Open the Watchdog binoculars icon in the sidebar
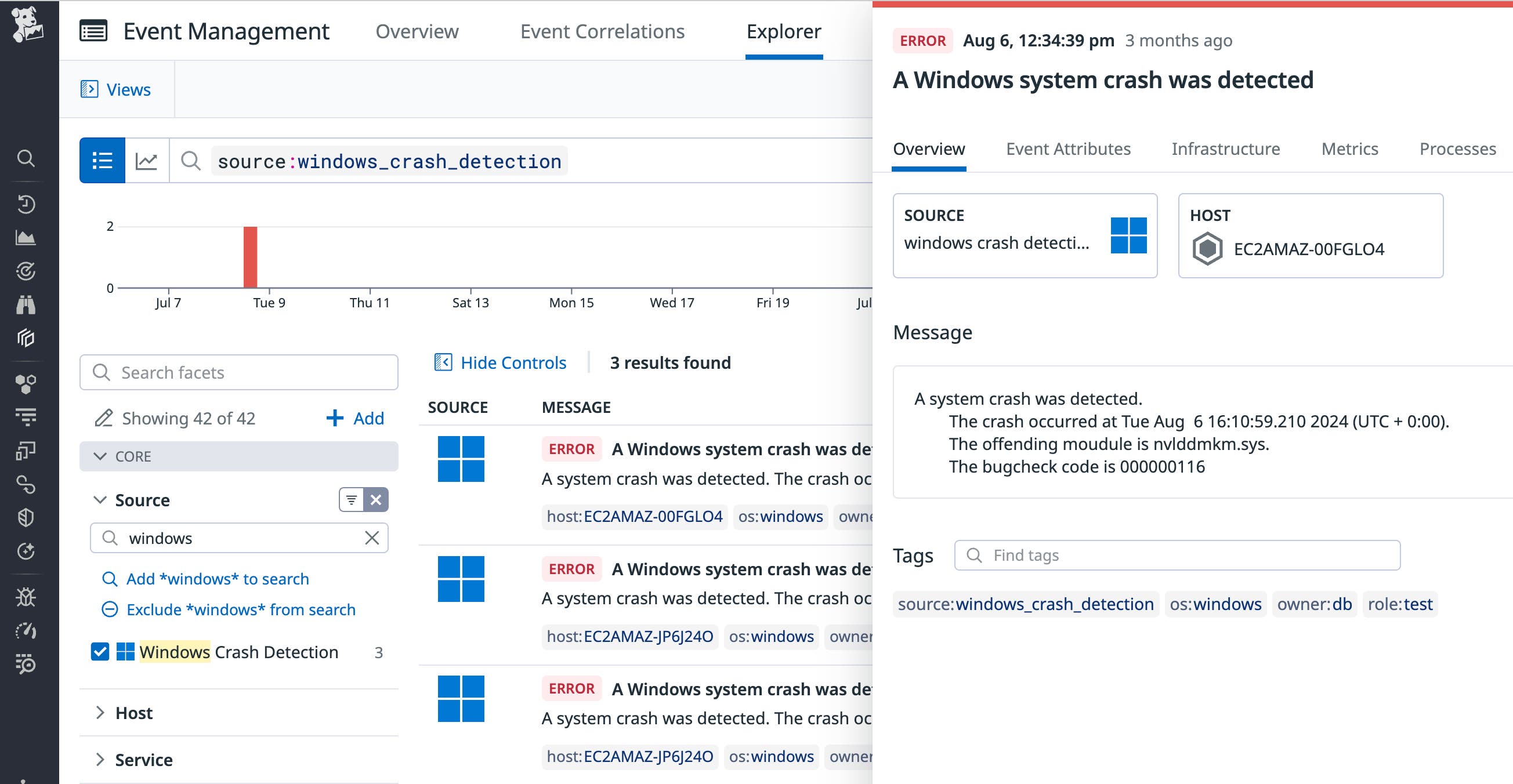This screenshot has height=784, width=1513. pos(27,305)
